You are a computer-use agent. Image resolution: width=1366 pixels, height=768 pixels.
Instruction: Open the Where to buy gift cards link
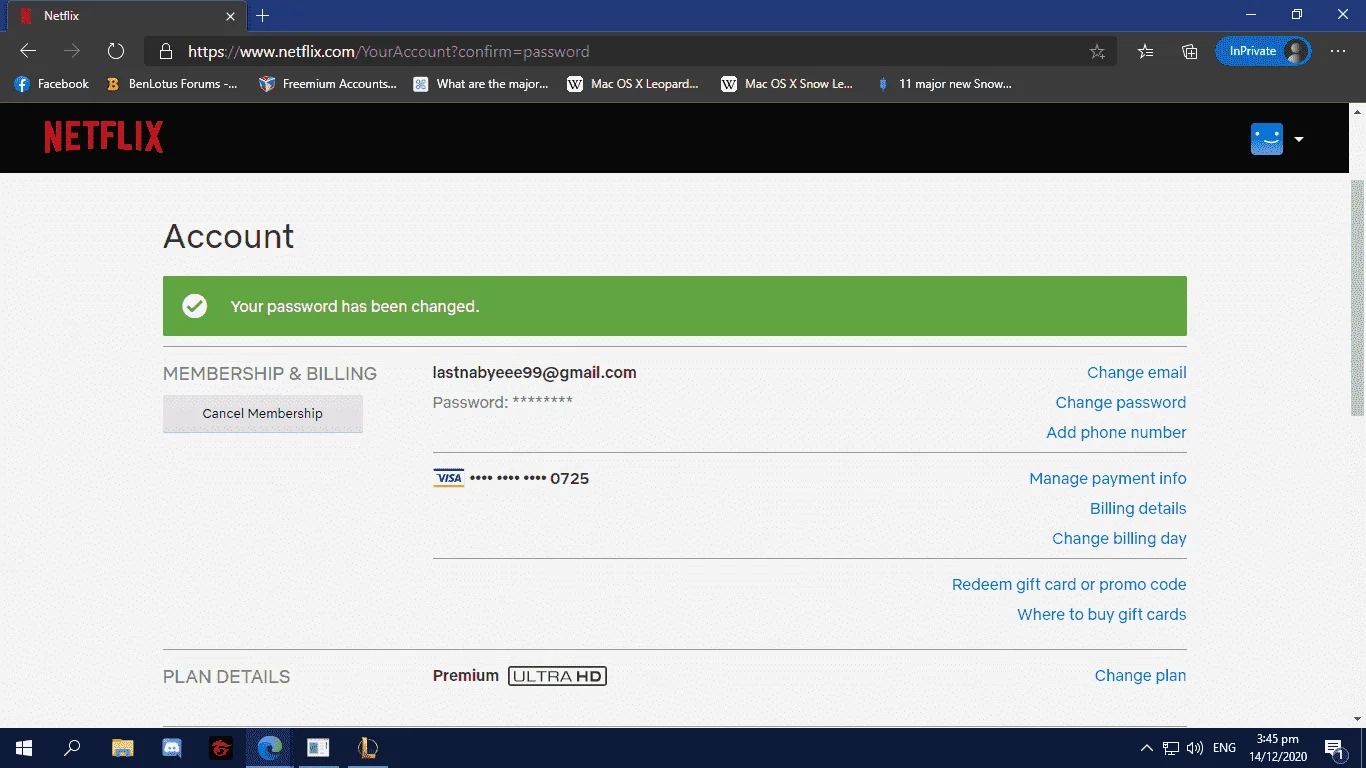coord(1102,615)
